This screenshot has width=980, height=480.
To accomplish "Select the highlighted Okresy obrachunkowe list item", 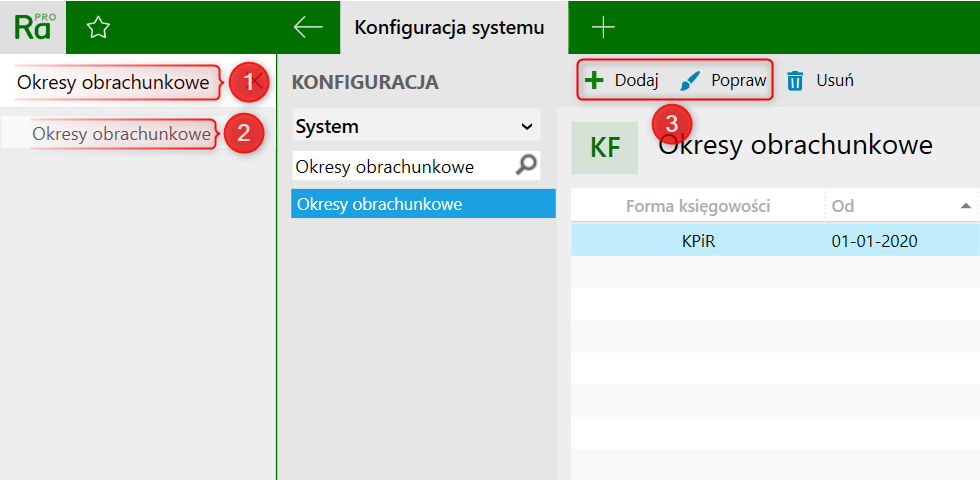I will click(423, 204).
